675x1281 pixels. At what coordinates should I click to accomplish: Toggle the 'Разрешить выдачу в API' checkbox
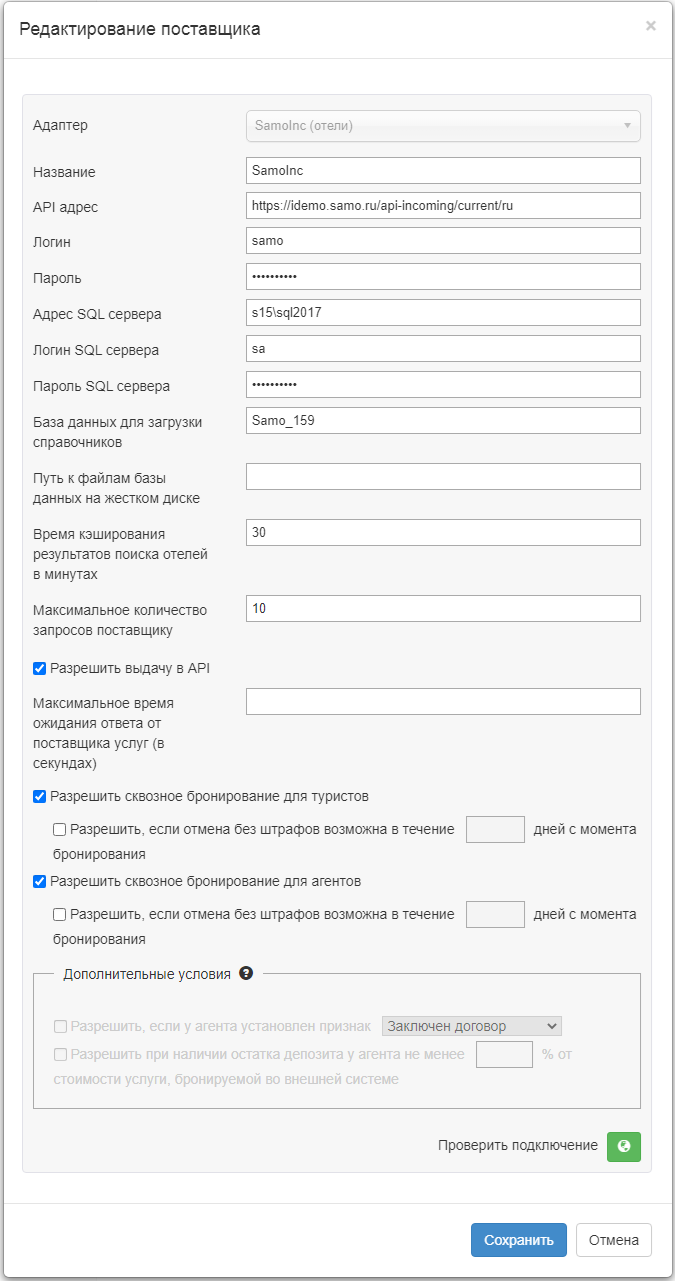click(x=40, y=668)
